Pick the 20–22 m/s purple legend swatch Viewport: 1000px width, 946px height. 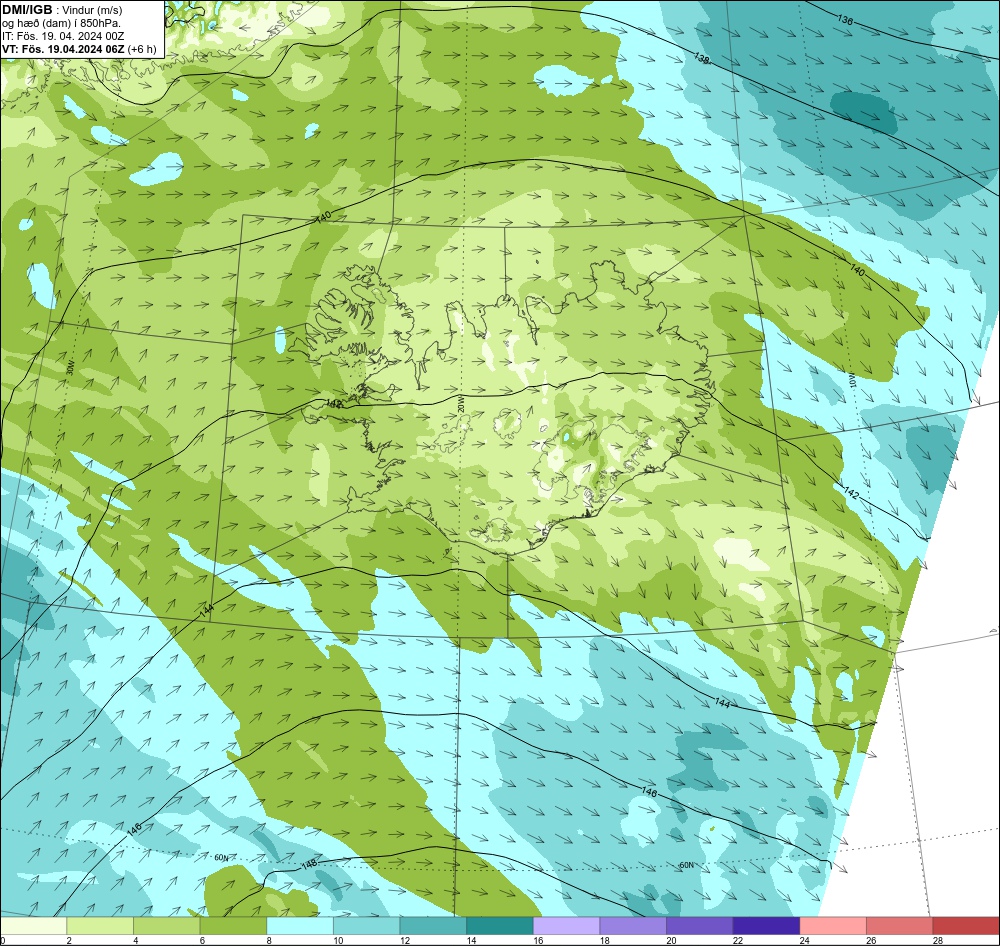(700, 926)
